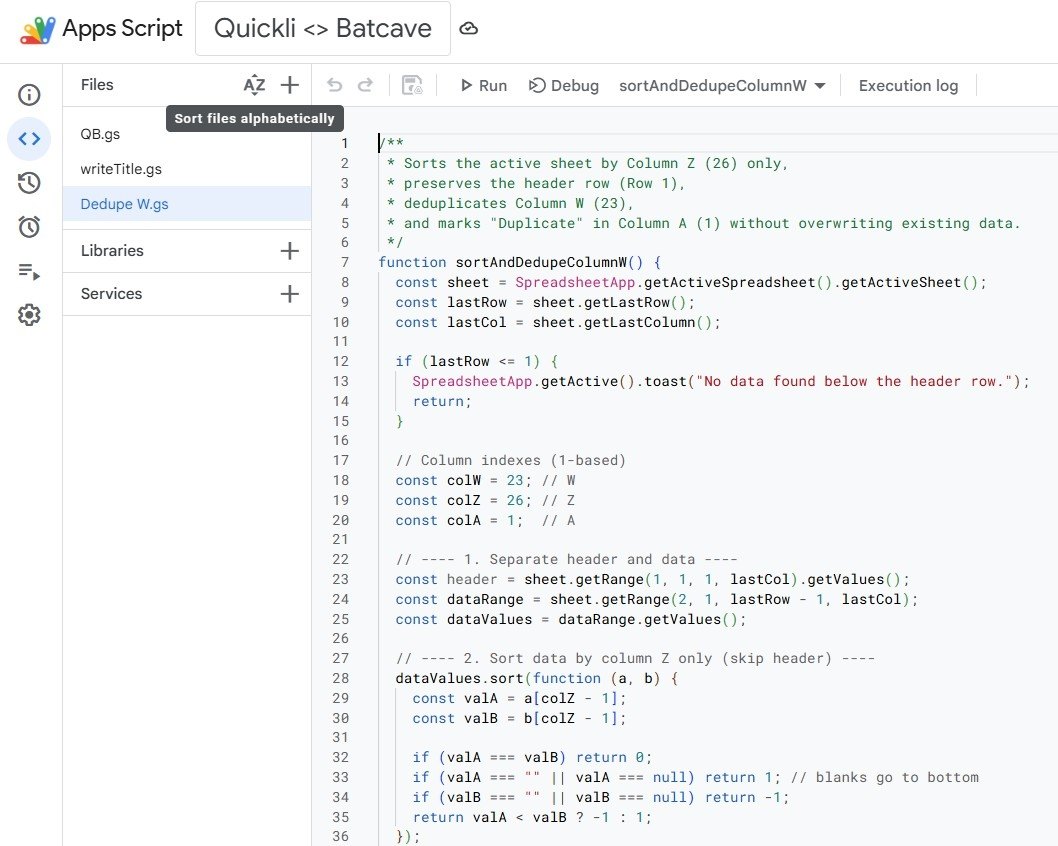Viewport: 1058px width, 846px height.
Task: Open the Executions list icon
Action: (29, 271)
